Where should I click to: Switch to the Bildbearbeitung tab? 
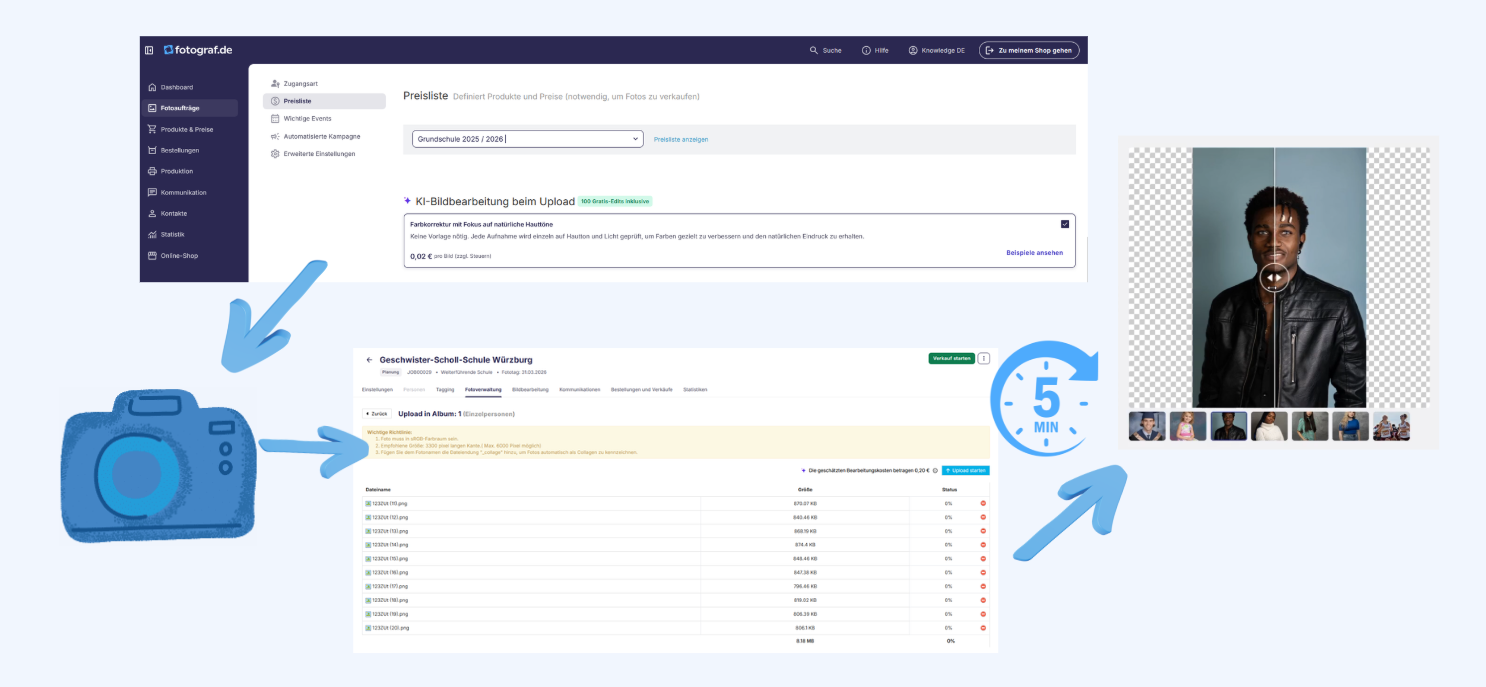[x=530, y=389]
